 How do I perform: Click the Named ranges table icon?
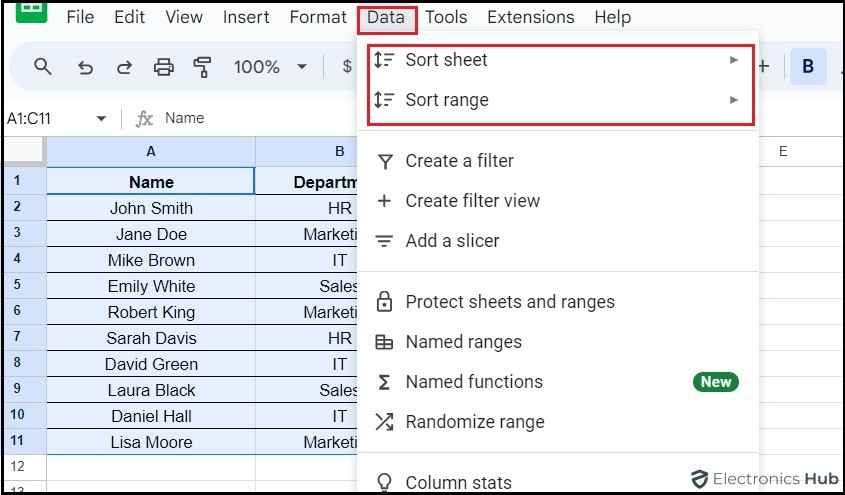pyautogui.click(x=384, y=342)
